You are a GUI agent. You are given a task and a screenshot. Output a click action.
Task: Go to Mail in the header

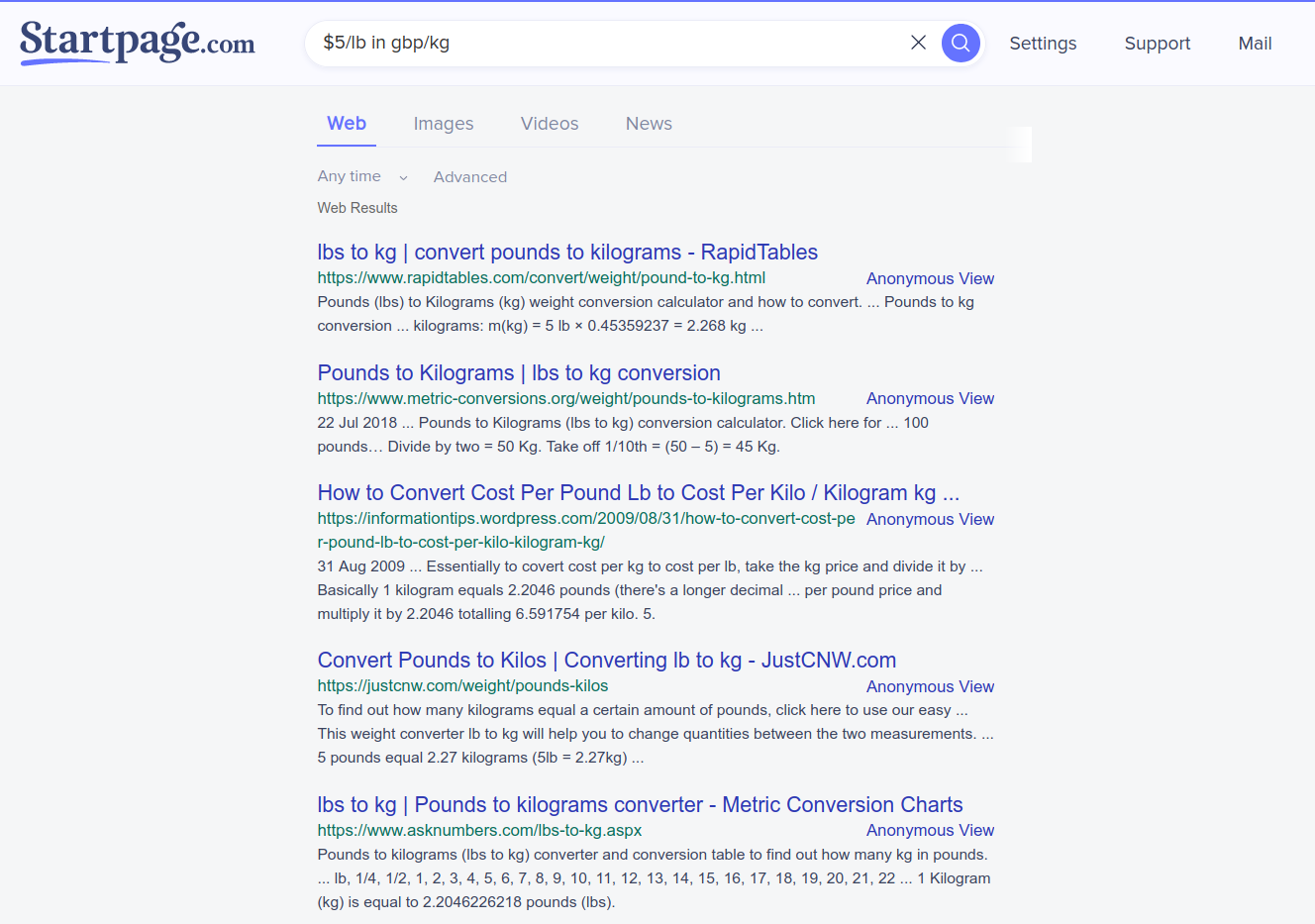(x=1255, y=44)
